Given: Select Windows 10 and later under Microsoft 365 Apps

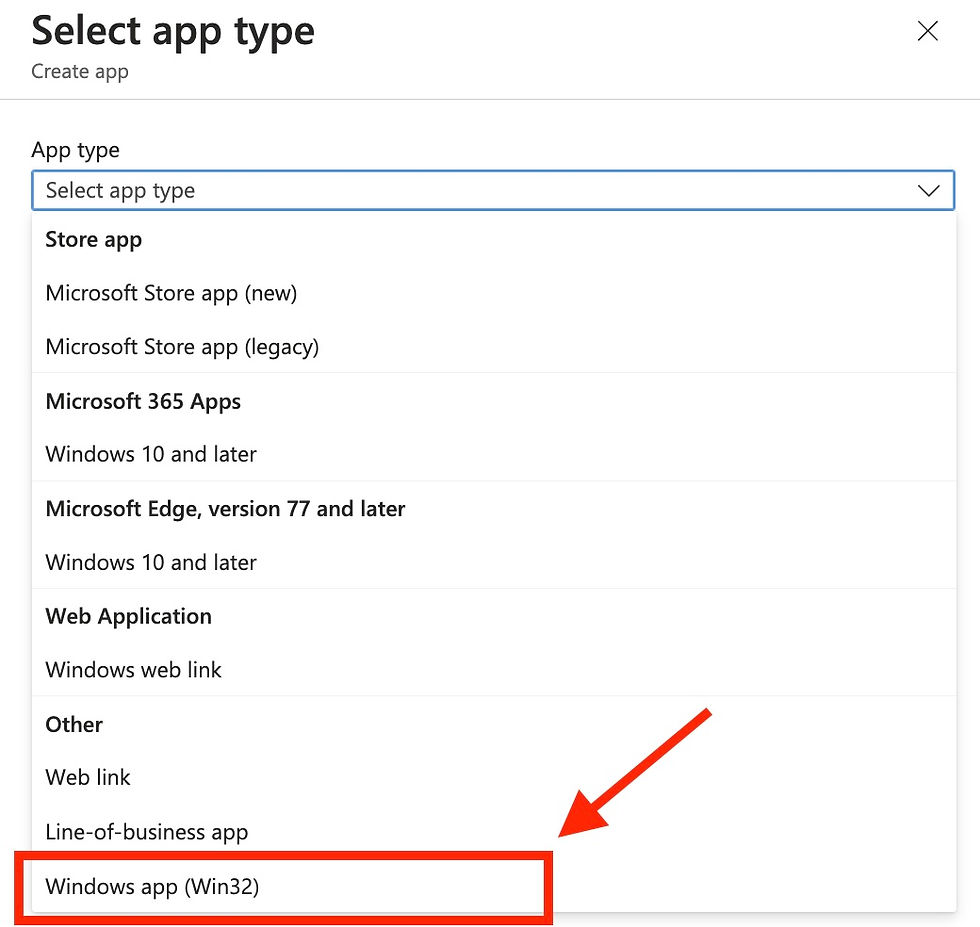Looking at the screenshot, I should (x=150, y=454).
